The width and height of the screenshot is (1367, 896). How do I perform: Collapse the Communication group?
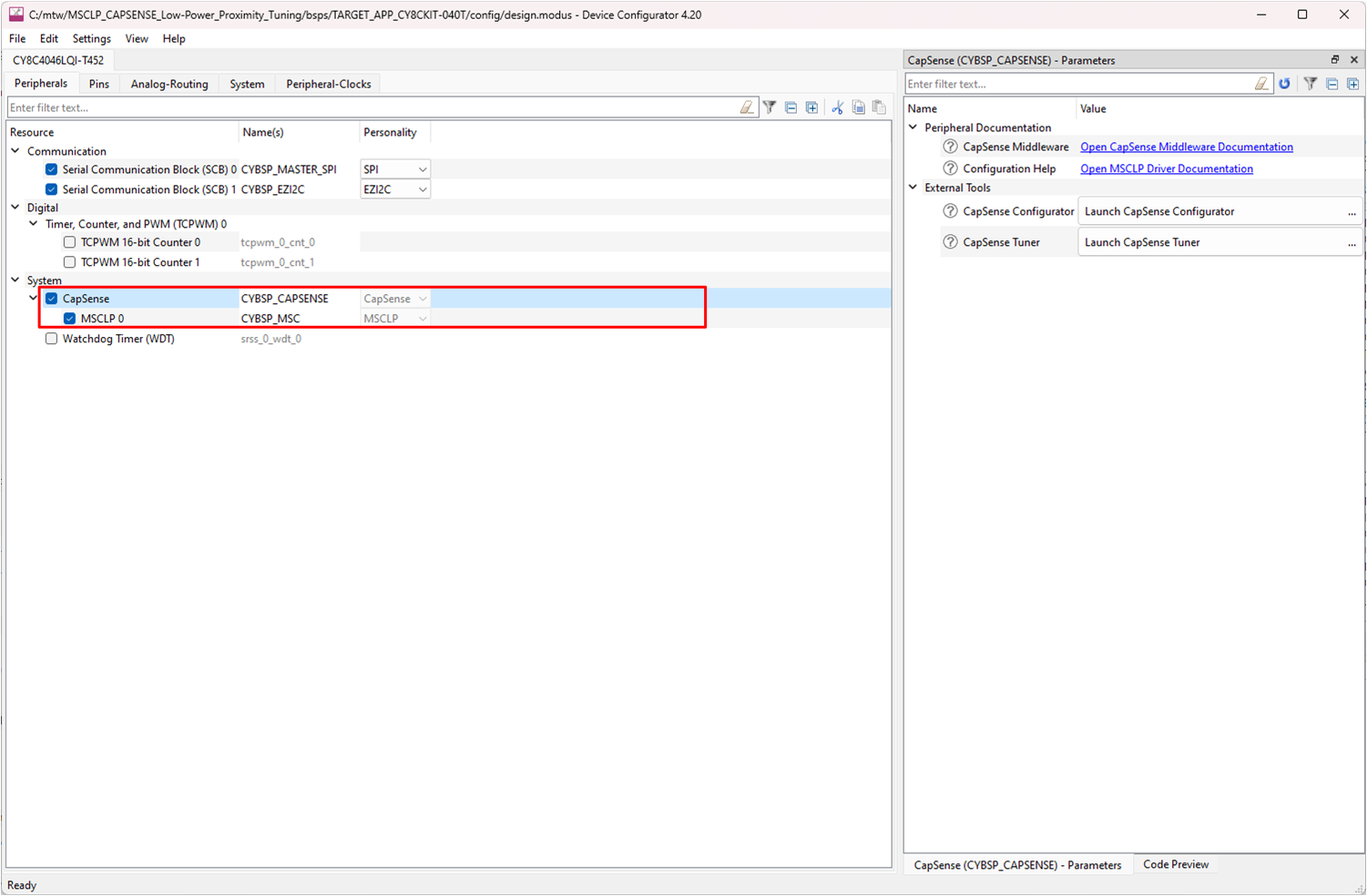point(15,151)
